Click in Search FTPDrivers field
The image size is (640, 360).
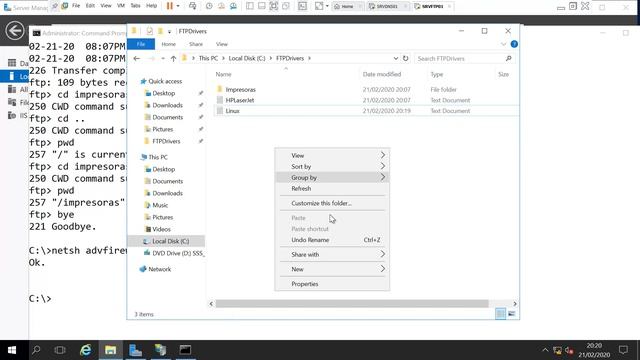point(459,58)
